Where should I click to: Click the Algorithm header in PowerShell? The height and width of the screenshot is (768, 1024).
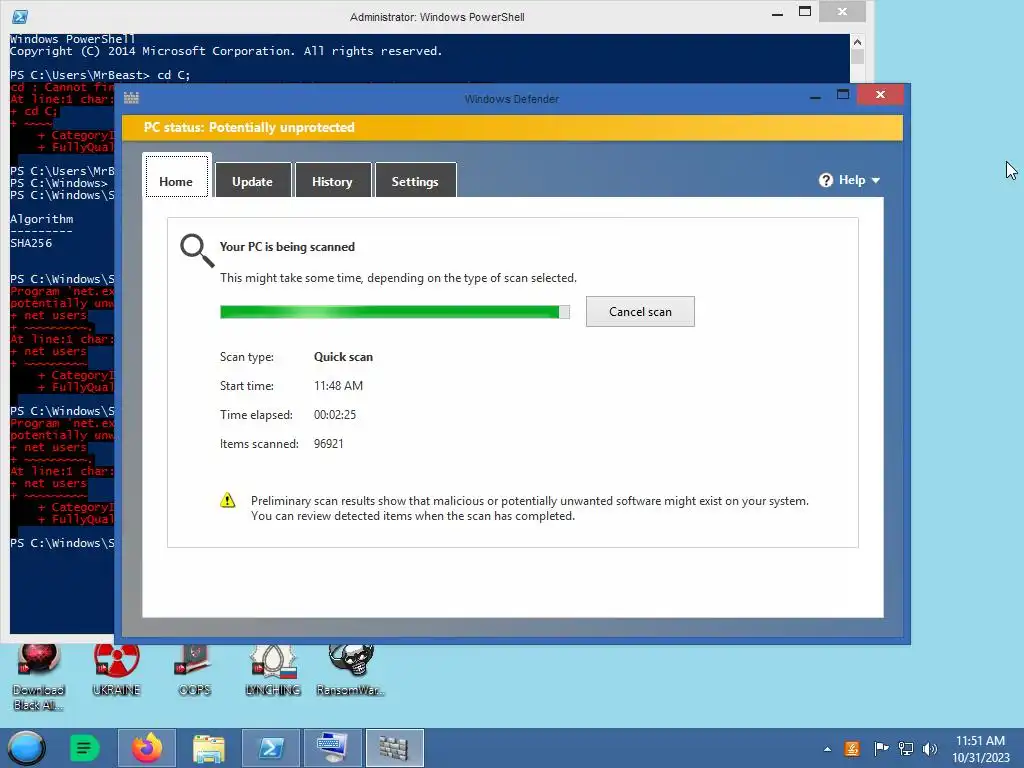click(x=41, y=219)
